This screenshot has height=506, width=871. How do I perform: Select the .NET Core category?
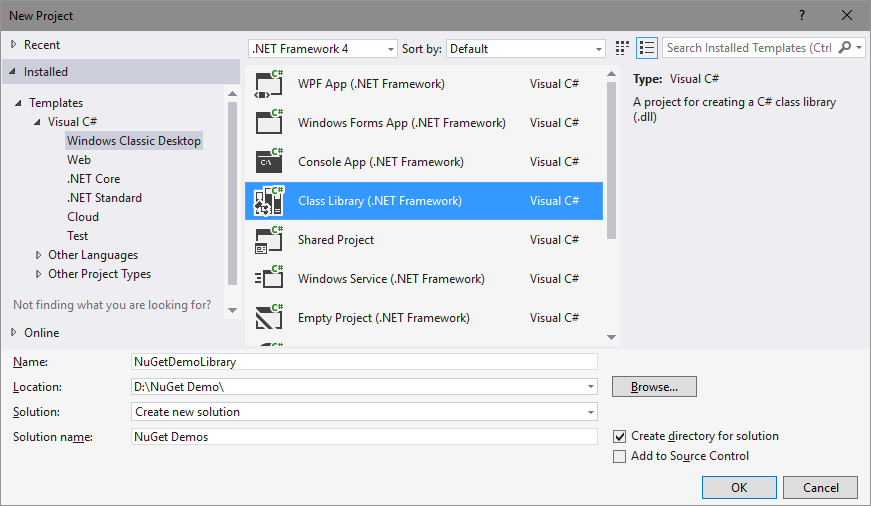pyautogui.click(x=94, y=179)
